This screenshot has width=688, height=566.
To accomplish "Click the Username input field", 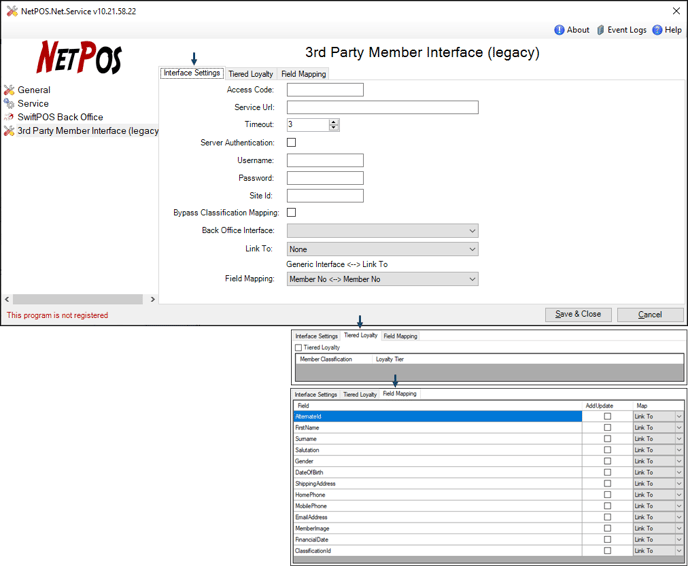I will pyautogui.click(x=325, y=160).
